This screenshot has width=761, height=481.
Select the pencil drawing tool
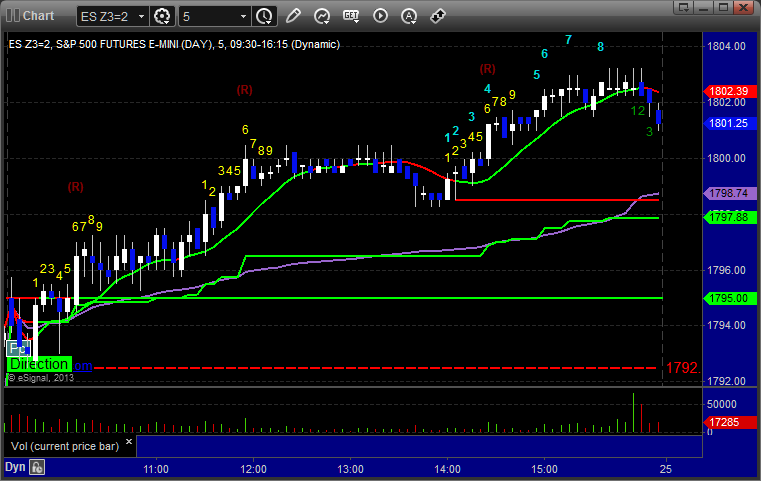pos(293,16)
